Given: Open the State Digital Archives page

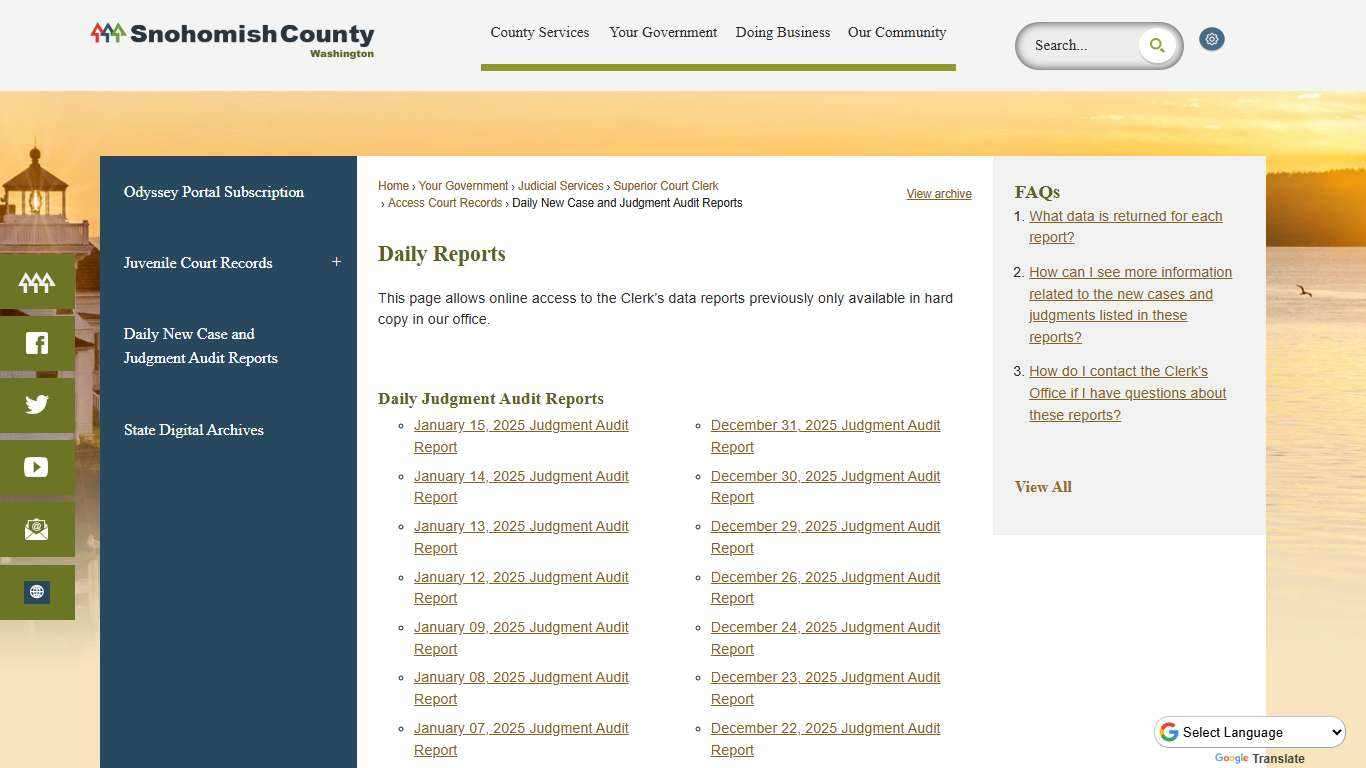Looking at the screenshot, I should coord(193,429).
